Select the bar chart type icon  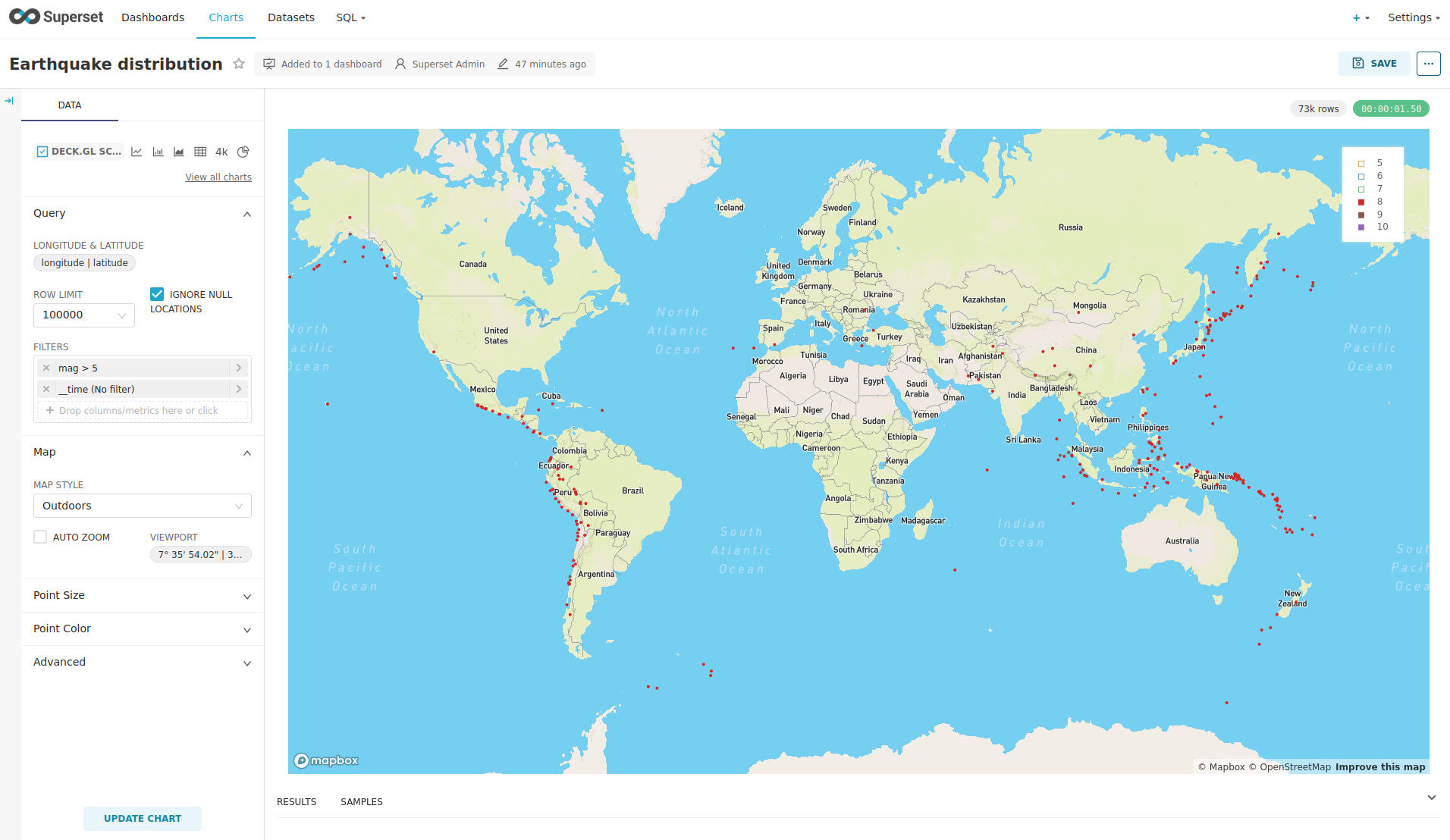coord(158,152)
